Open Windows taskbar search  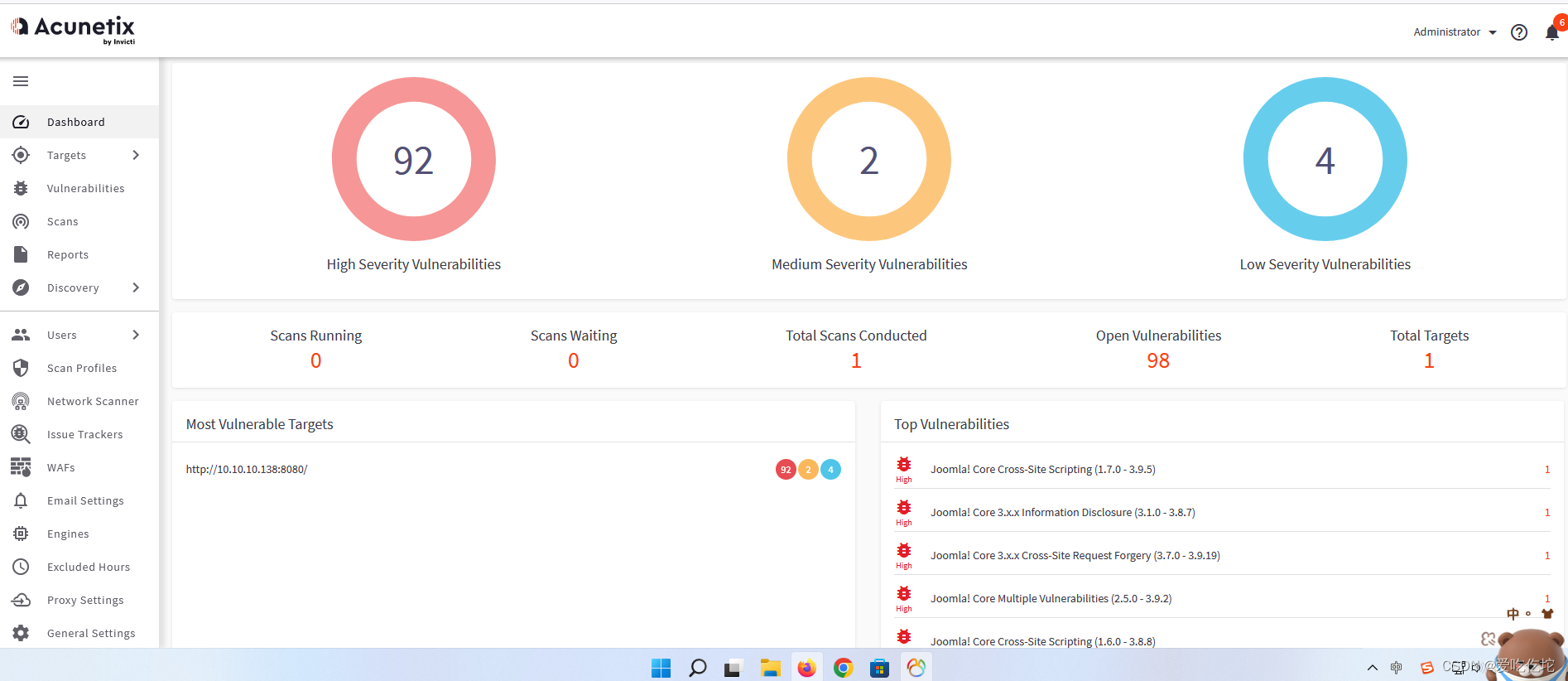tap(697, 668)
